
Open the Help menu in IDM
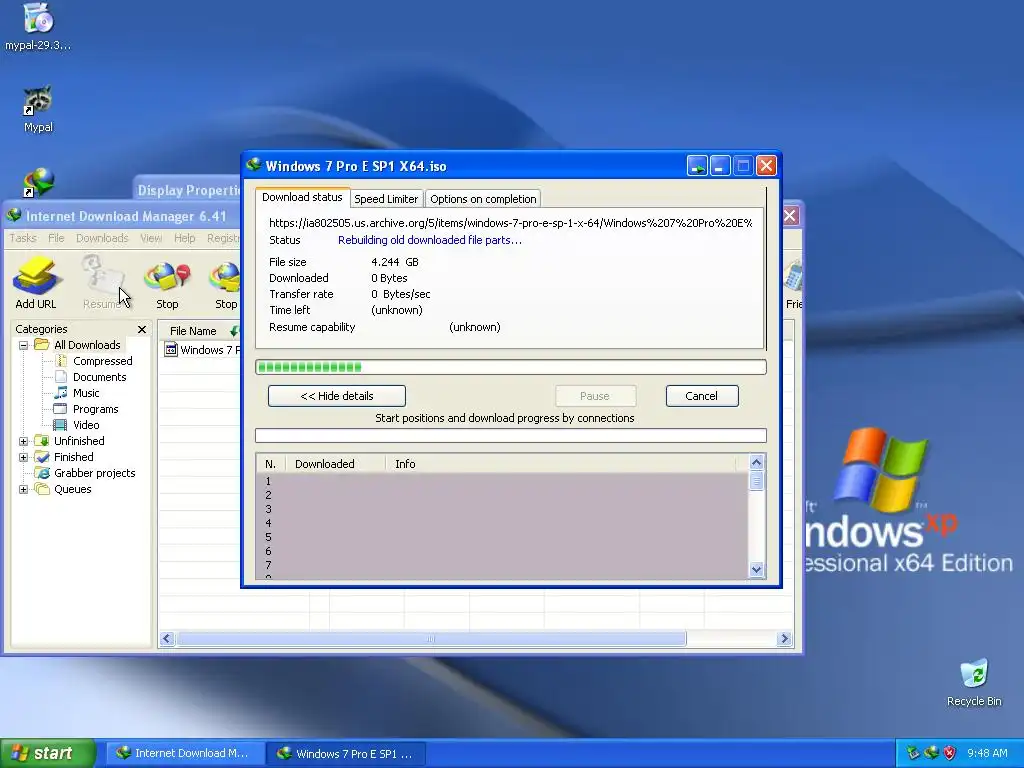coord(185,238)
